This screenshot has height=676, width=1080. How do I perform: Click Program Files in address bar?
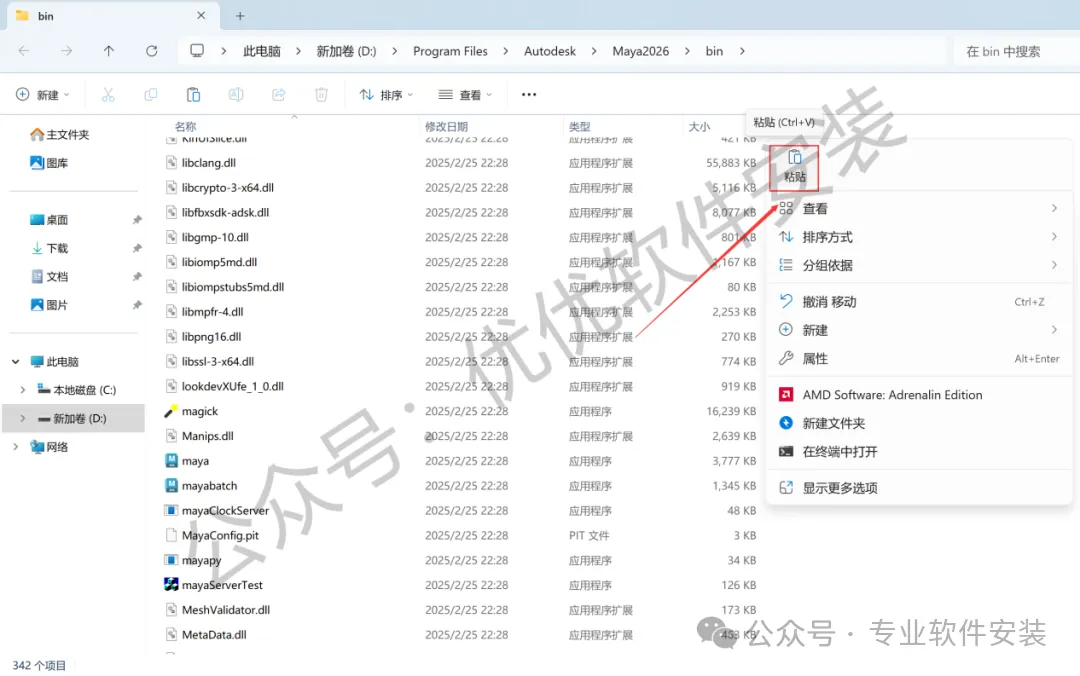[450, 51]
